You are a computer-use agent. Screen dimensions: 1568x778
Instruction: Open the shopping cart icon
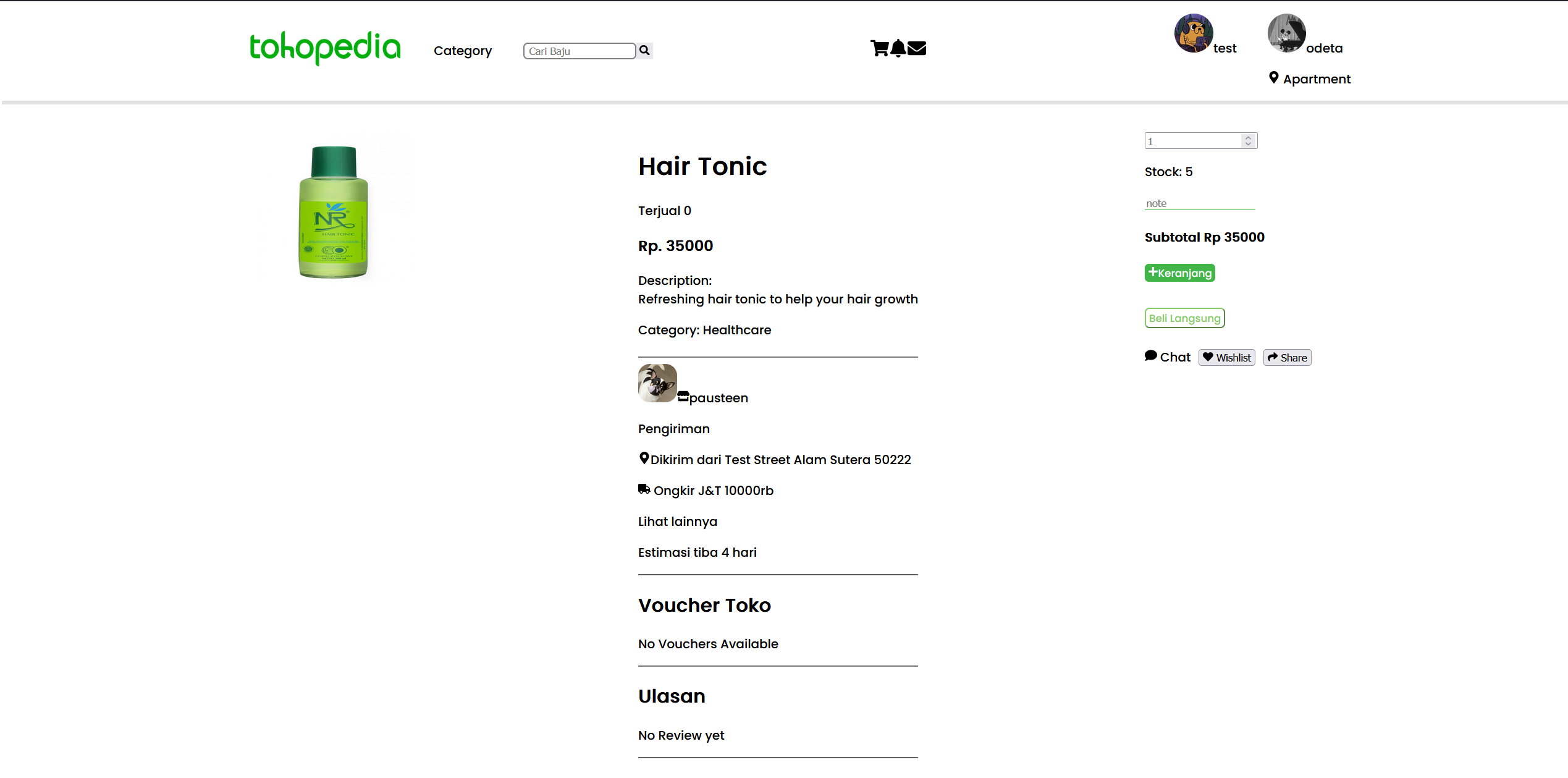click(x=880, y=48)
